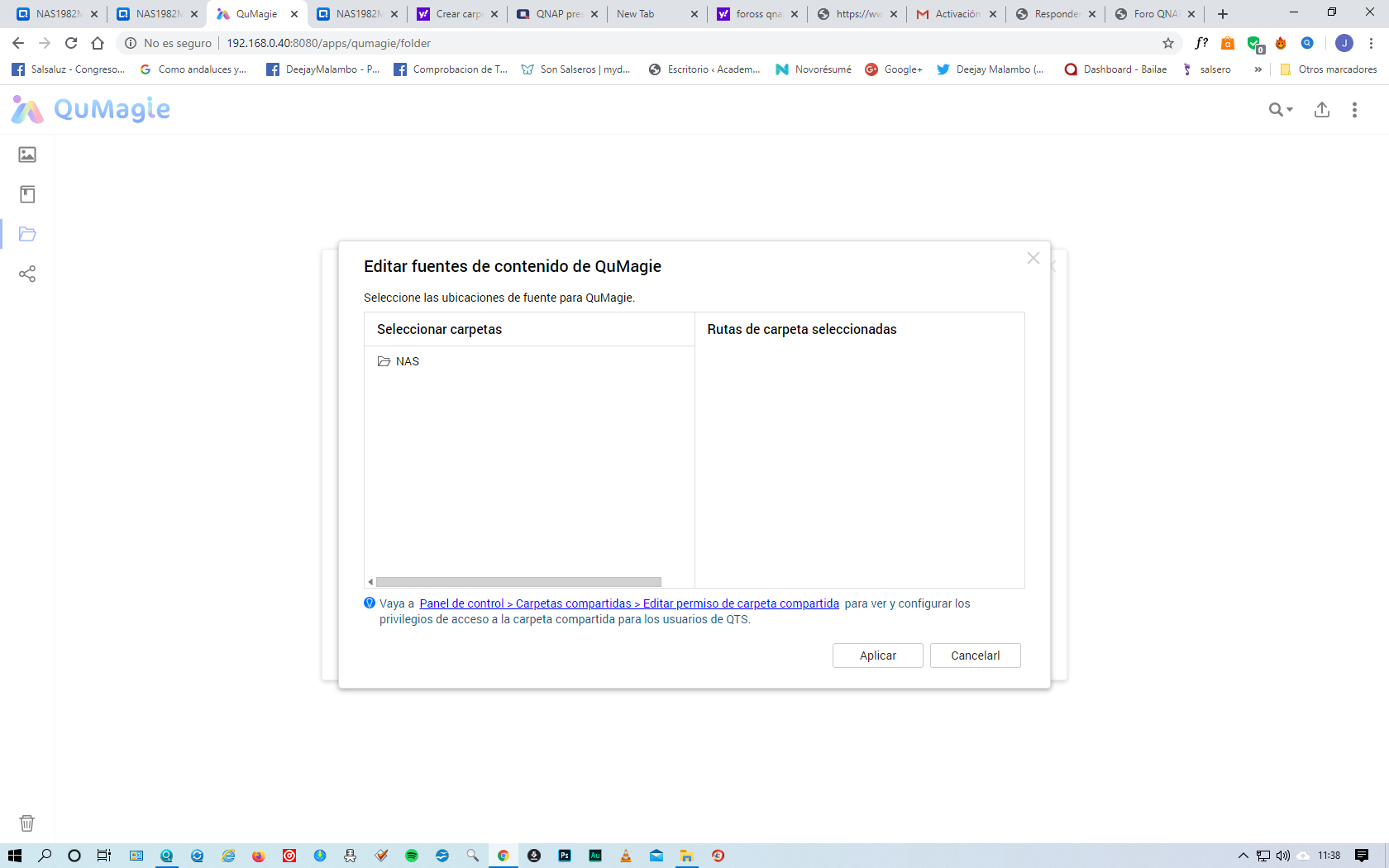Image resolution: width=1389 pixels, height=868 pixels.
Task: Expand the search options dropdown
Action: click(1282, 109)
